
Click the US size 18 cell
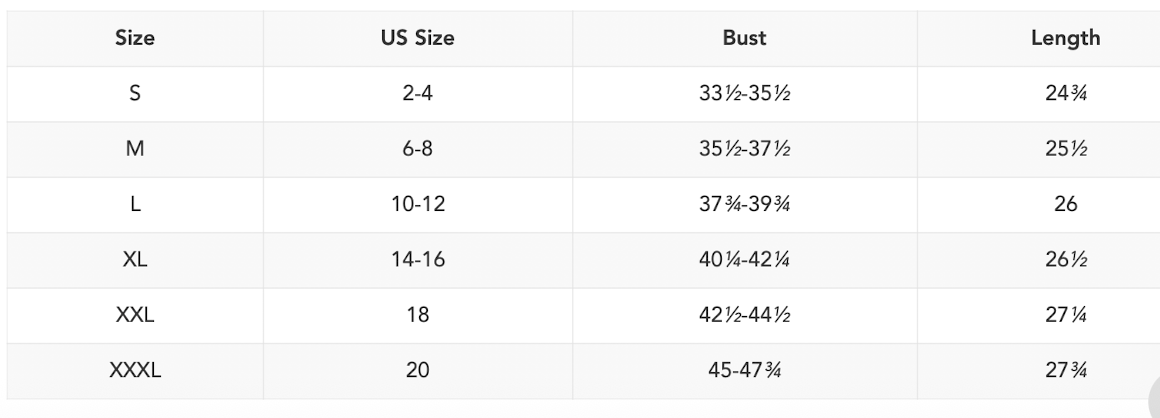pyautogui.click(x=418, y=316)
